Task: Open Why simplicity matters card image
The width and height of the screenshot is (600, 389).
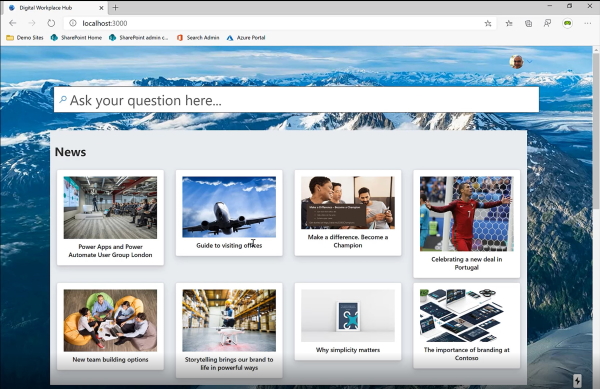Action: 348,316
